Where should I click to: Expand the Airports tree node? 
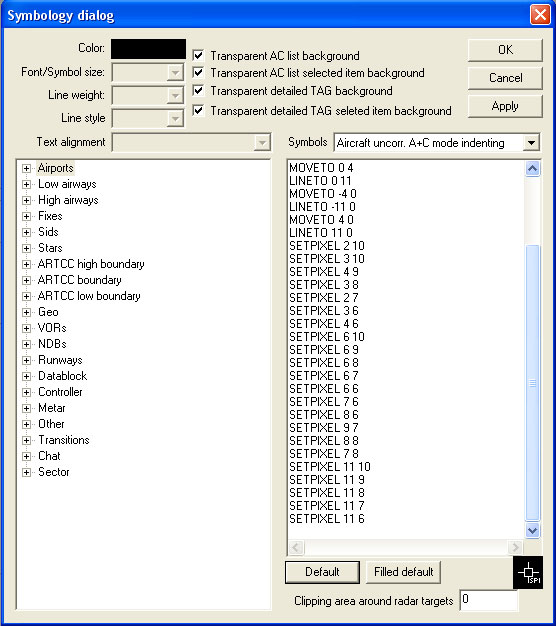click(x=26, y=168)
